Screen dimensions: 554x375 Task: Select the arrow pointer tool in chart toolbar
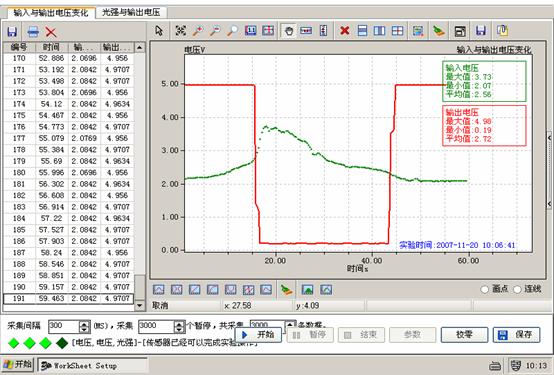point(159,31)
